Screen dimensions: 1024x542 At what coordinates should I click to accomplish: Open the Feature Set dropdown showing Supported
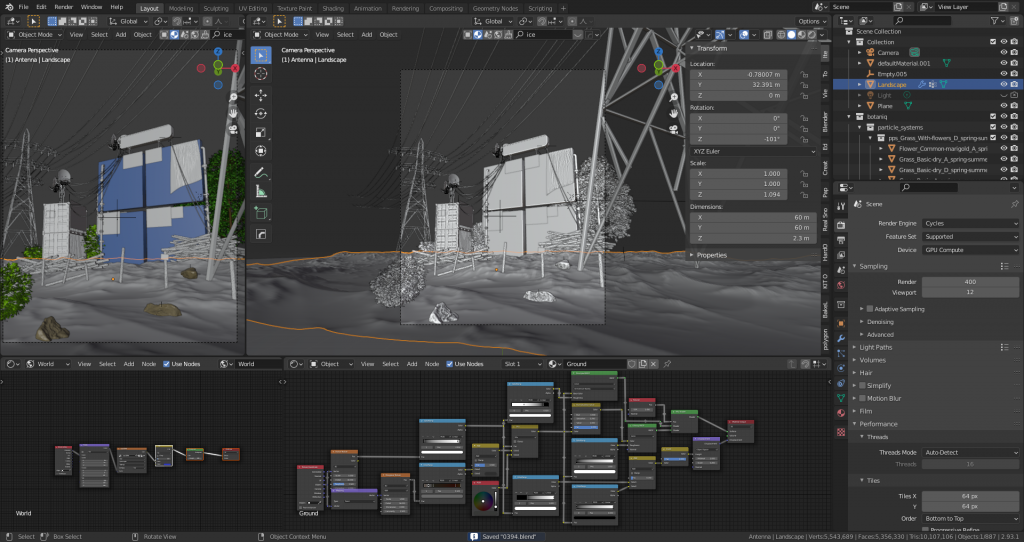tap(970, 236)
